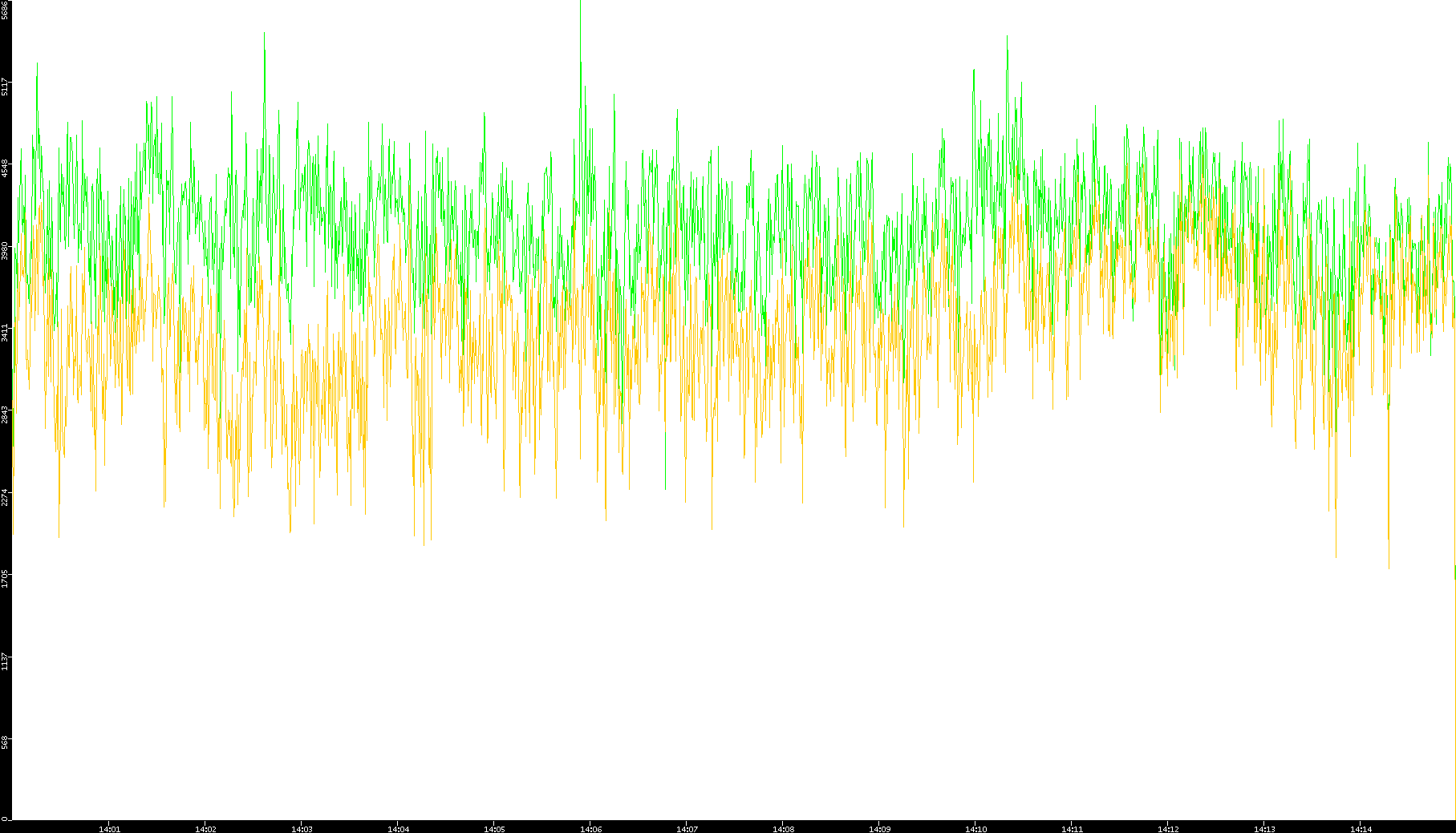Click the 4548 vertical axis label
This screenshot has height=833, width=1456.
pyautogui.click(x=6, y=168)
